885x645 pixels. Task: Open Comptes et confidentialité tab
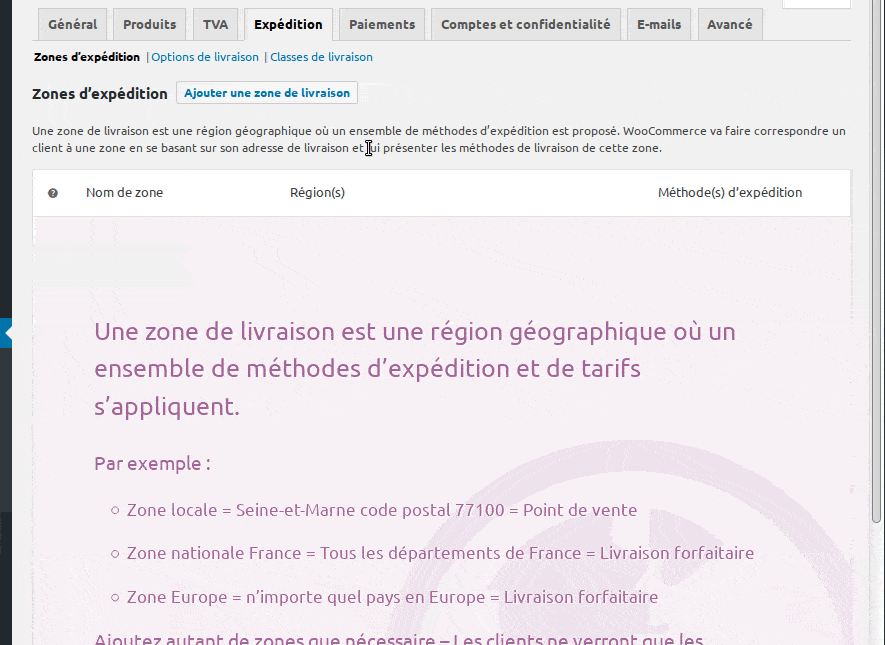coord(526,24)
